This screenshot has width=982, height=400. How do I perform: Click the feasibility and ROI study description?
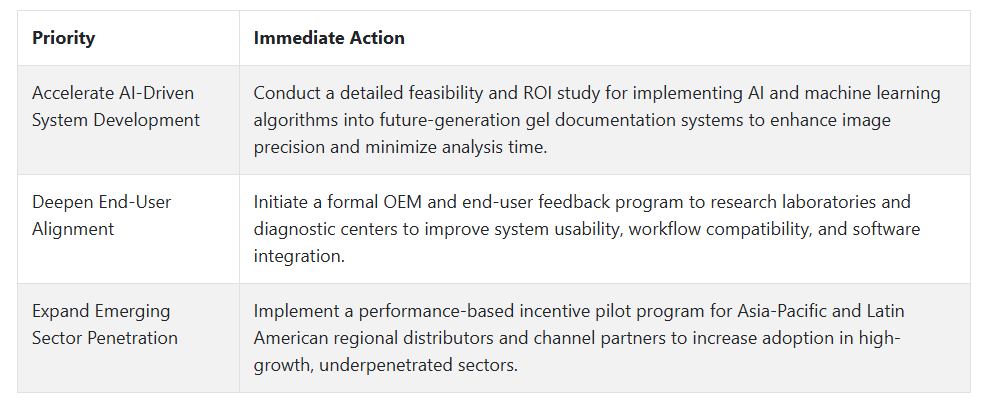pyautogui.click(x=597, y=120)
